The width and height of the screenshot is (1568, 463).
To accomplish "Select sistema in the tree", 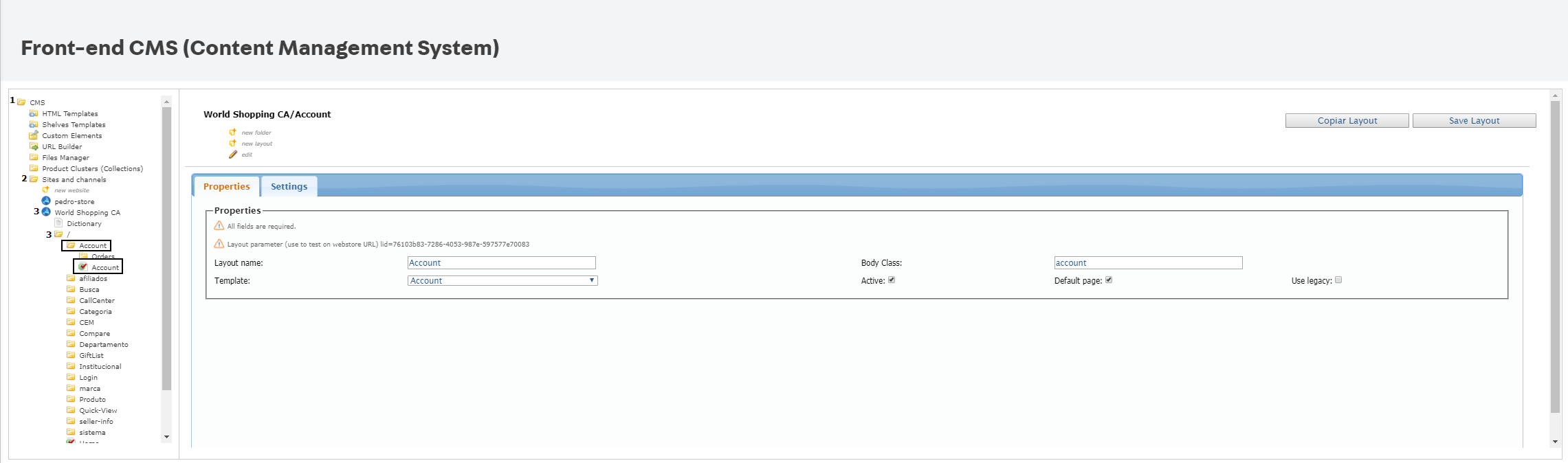I will 93,432.
